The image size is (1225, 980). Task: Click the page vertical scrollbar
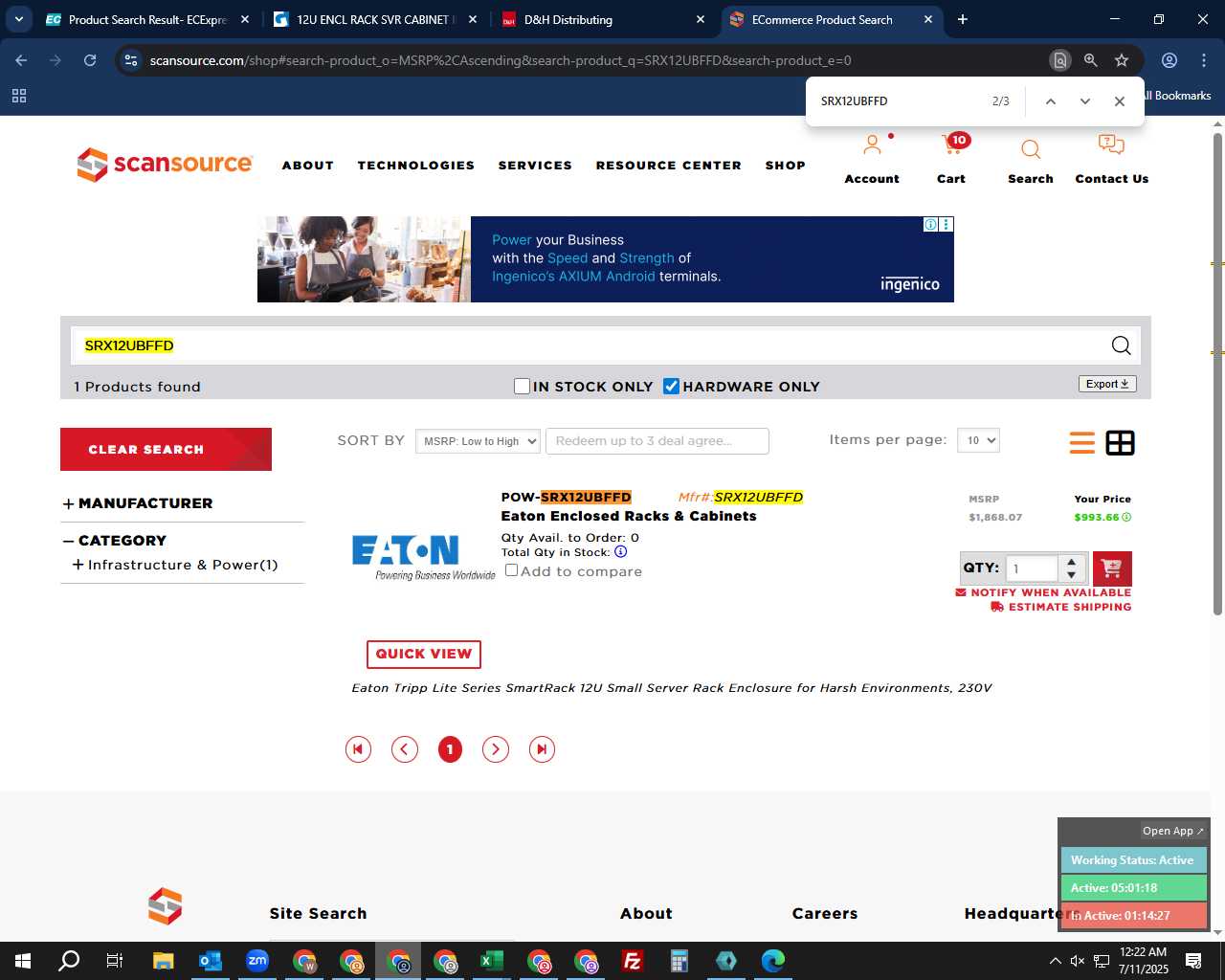1217,373
